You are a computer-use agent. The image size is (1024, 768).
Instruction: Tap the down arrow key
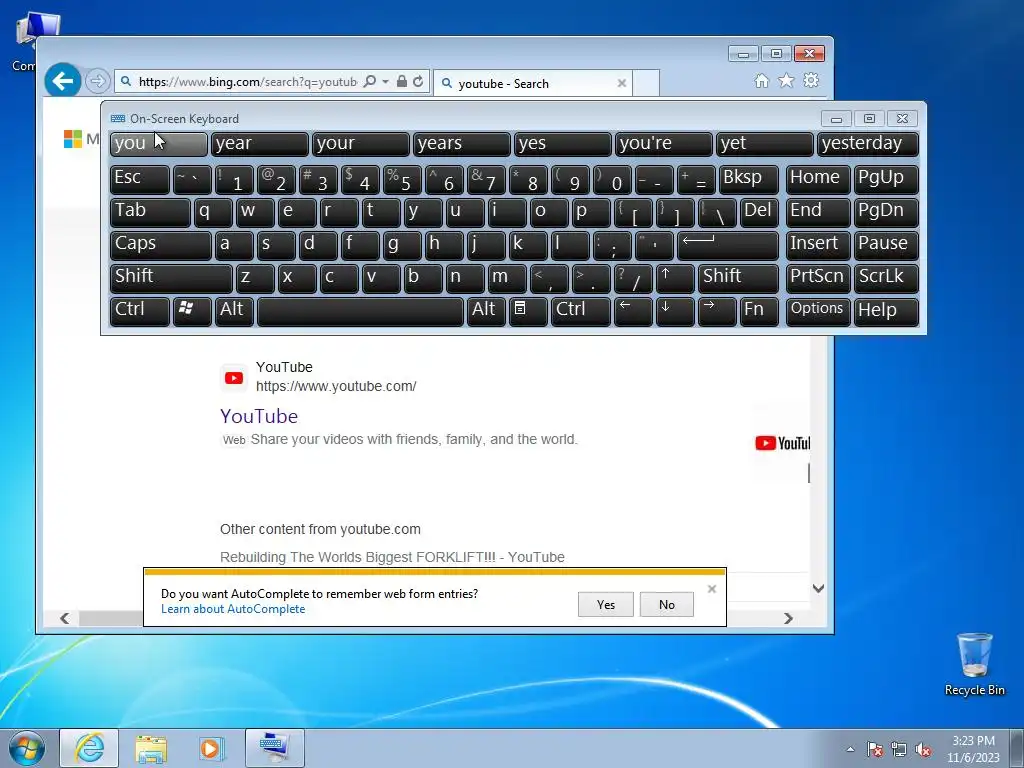[x=675, y=311]
